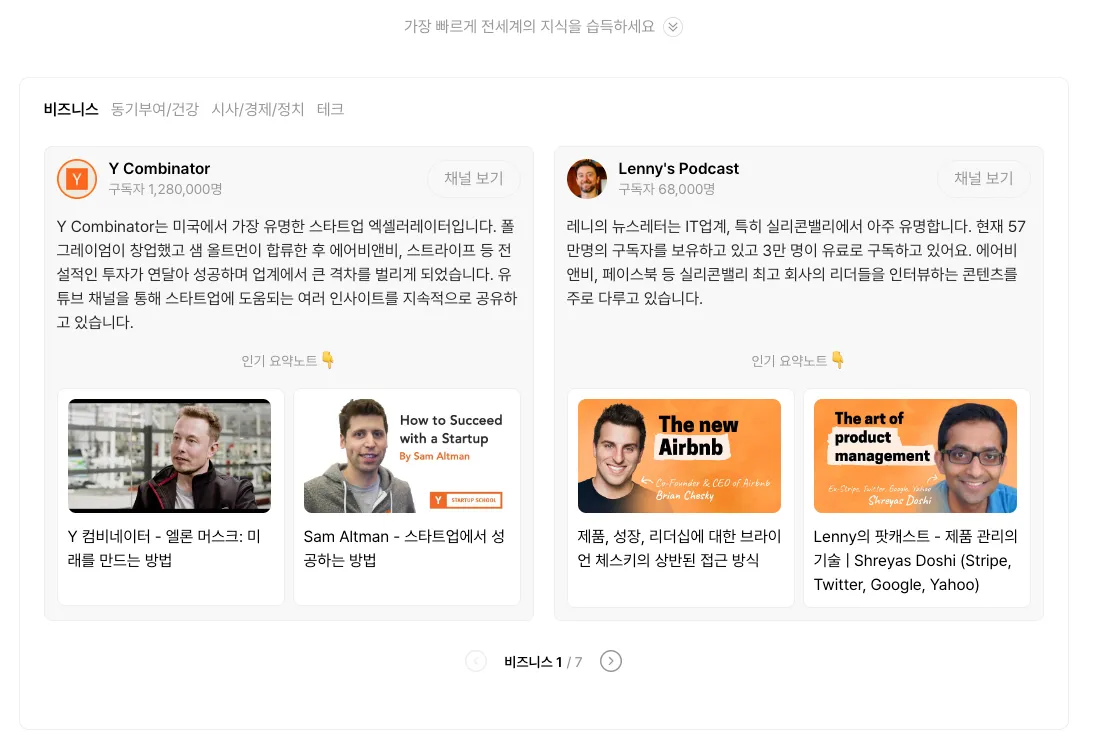Open 브라이언 체스키의 상반된 접근 방식 title
This screenshot has height=741, width=1093.
tap(679, 548)
